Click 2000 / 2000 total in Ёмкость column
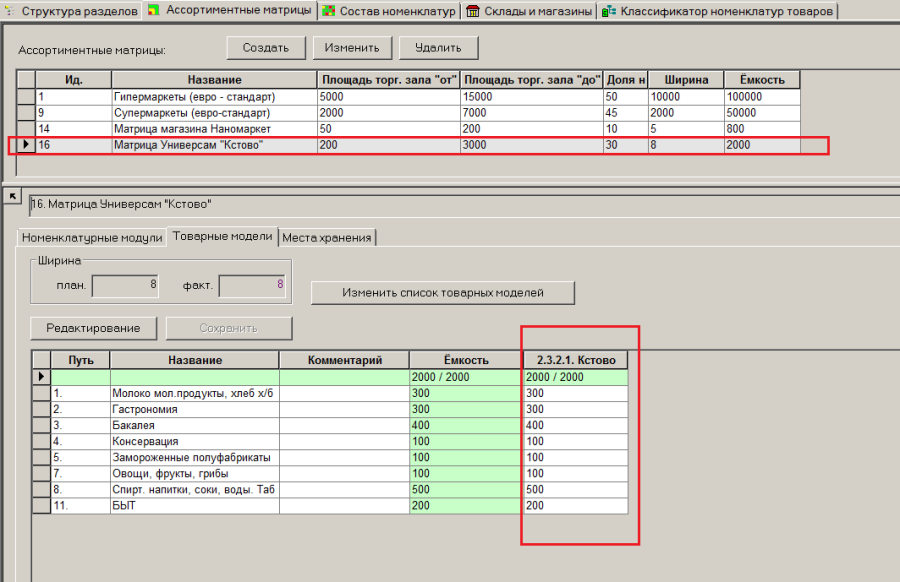 (465, 377)
